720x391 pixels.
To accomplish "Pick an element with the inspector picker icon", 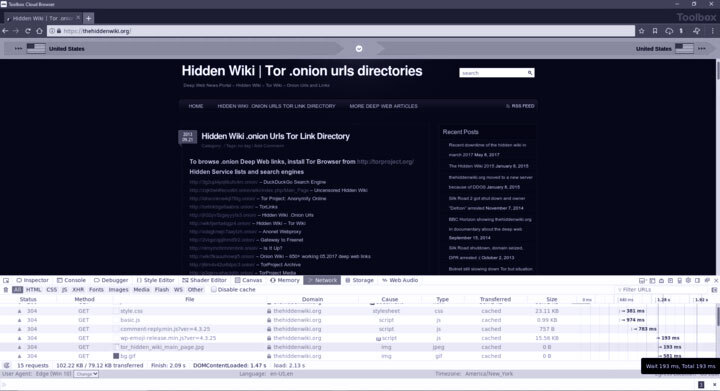I will coord(6,280).
